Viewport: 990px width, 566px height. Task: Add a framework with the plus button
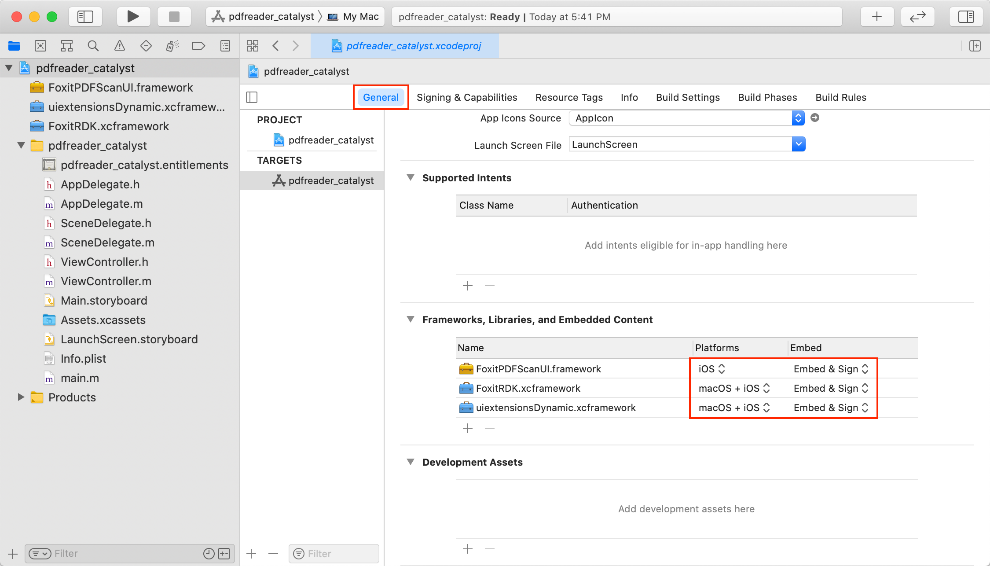pyautogui.click(x=467, y=428)
